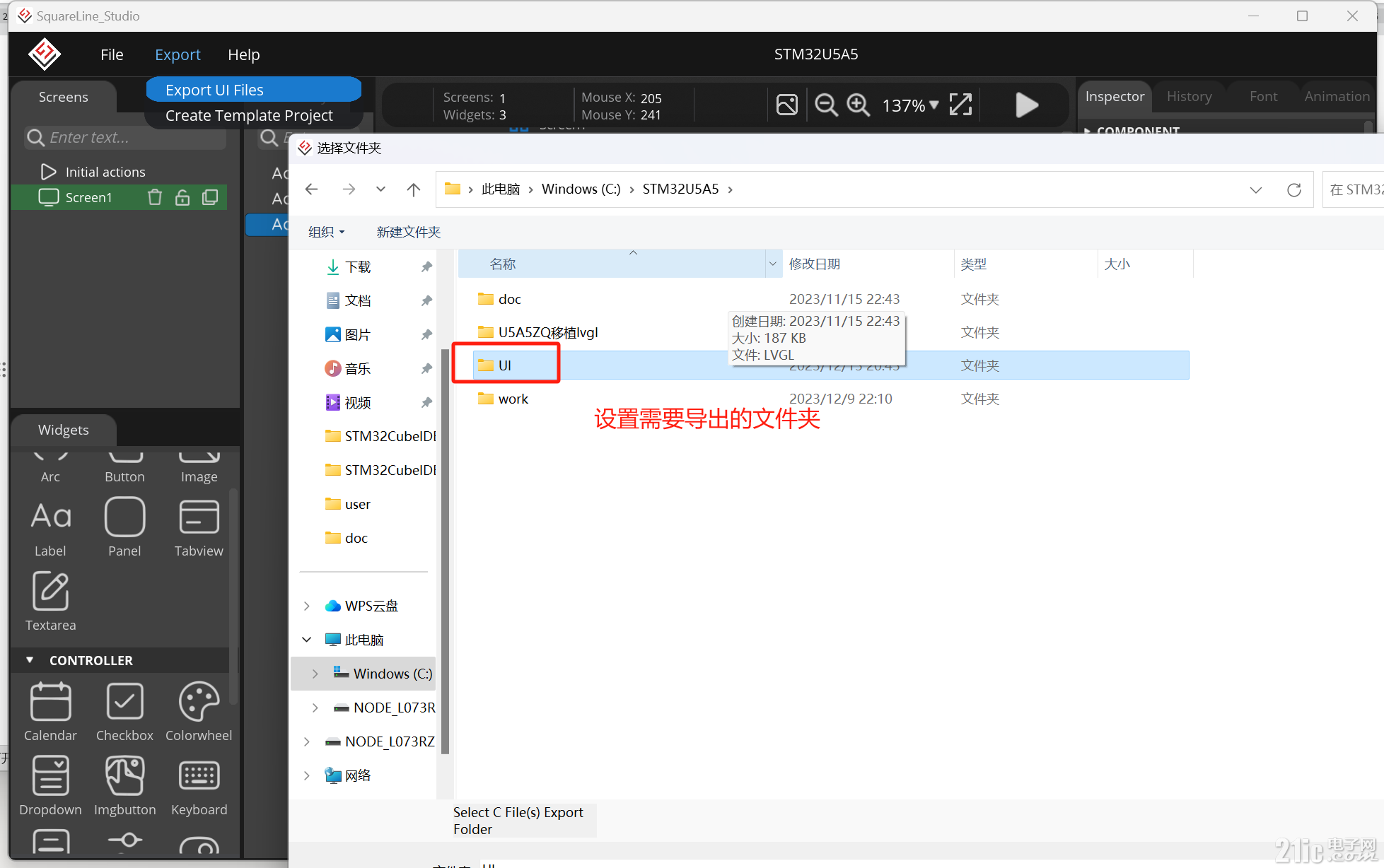
Task: Select the Imgbutton widget
Action: pyautogui.click(x=124, y=785)
